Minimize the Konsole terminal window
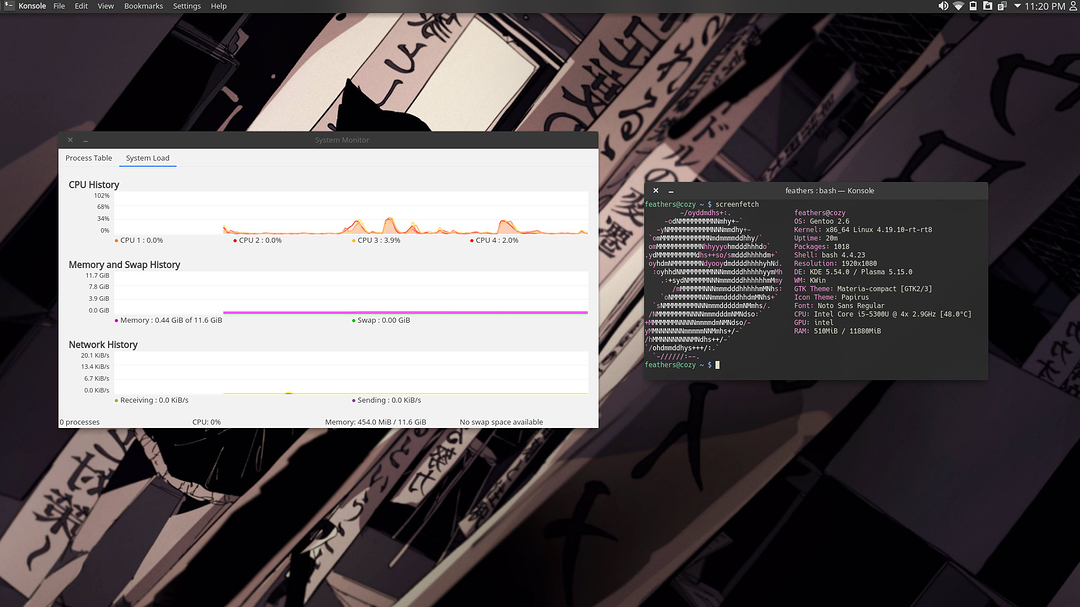 (x=671, y=191)
